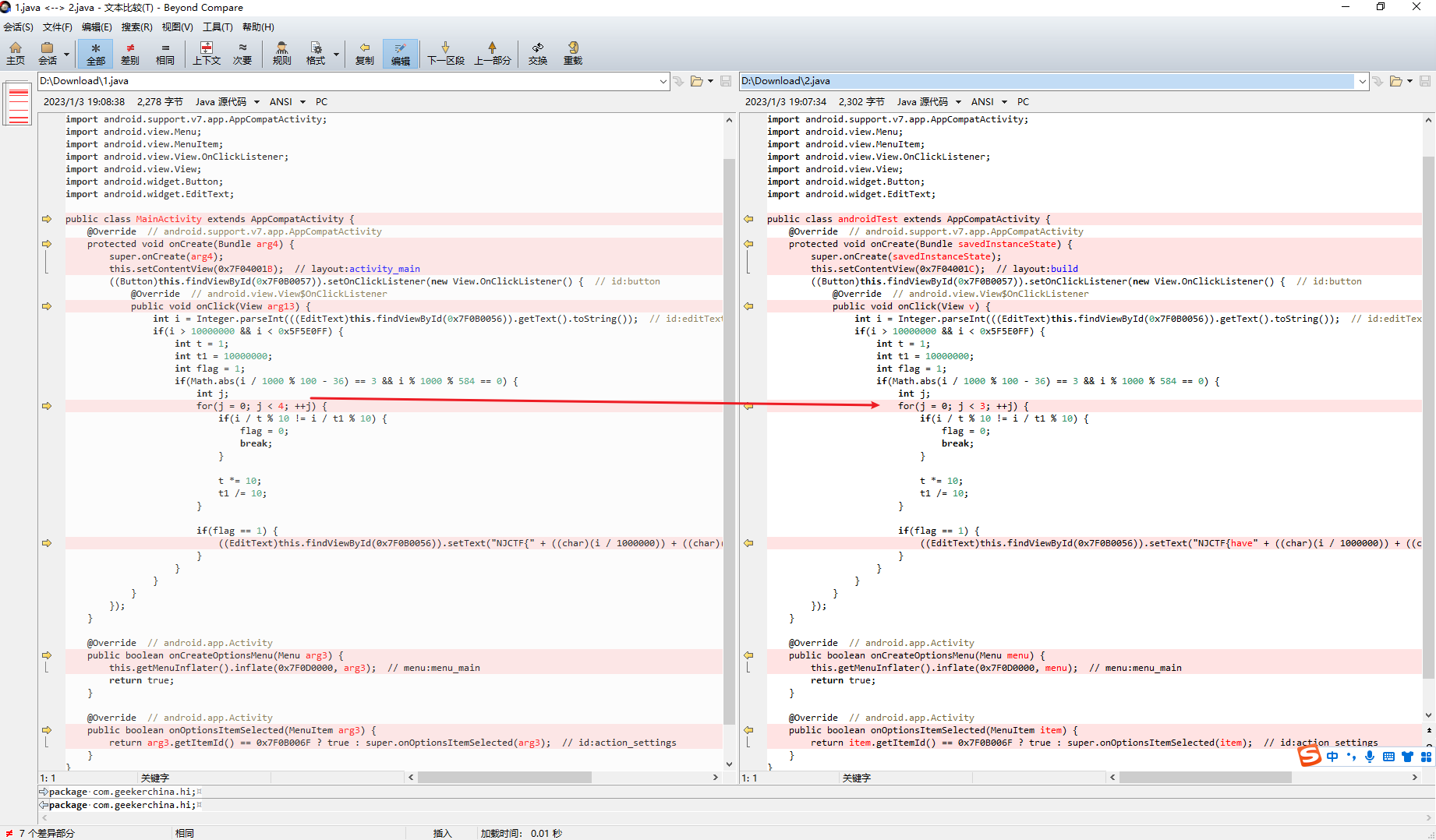Click right pane horizontal scrollbar thumb
This screenshot has height=840, width=1436.
click(x=1205, y=778)
